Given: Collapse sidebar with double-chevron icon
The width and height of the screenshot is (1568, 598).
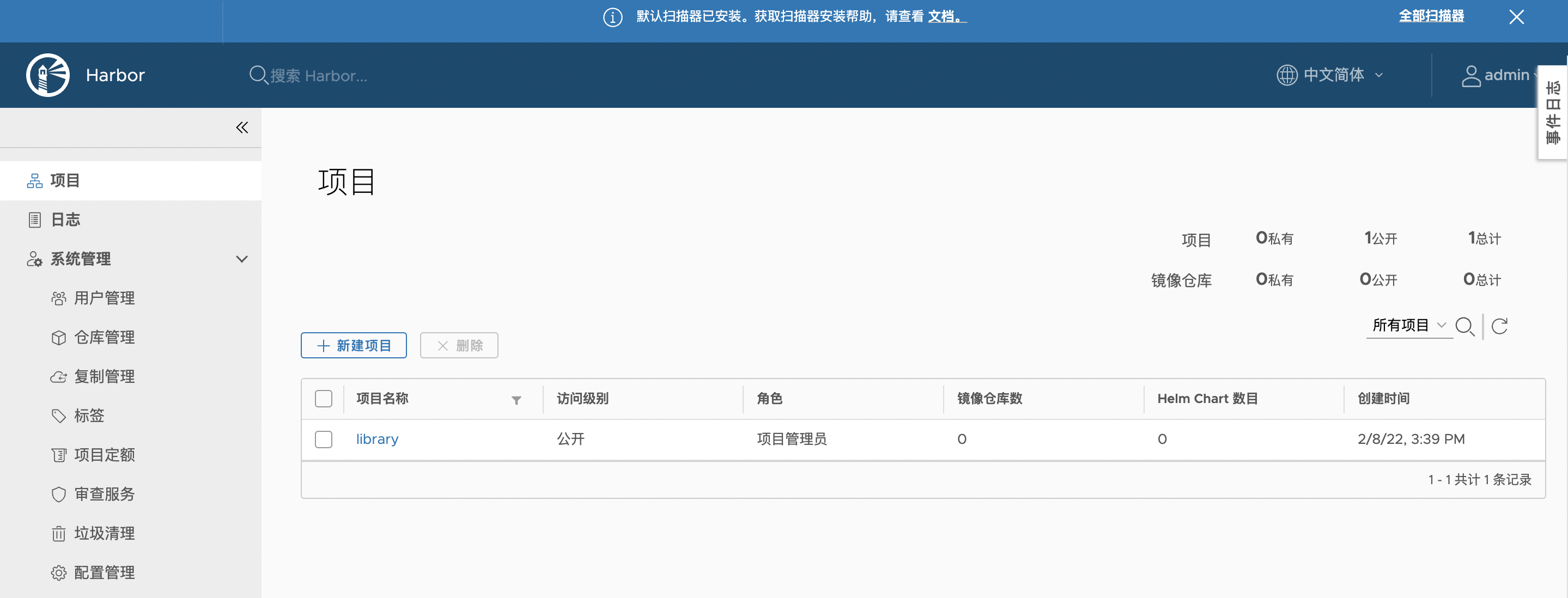Looking at the screenshot, I should click(242, 127).
